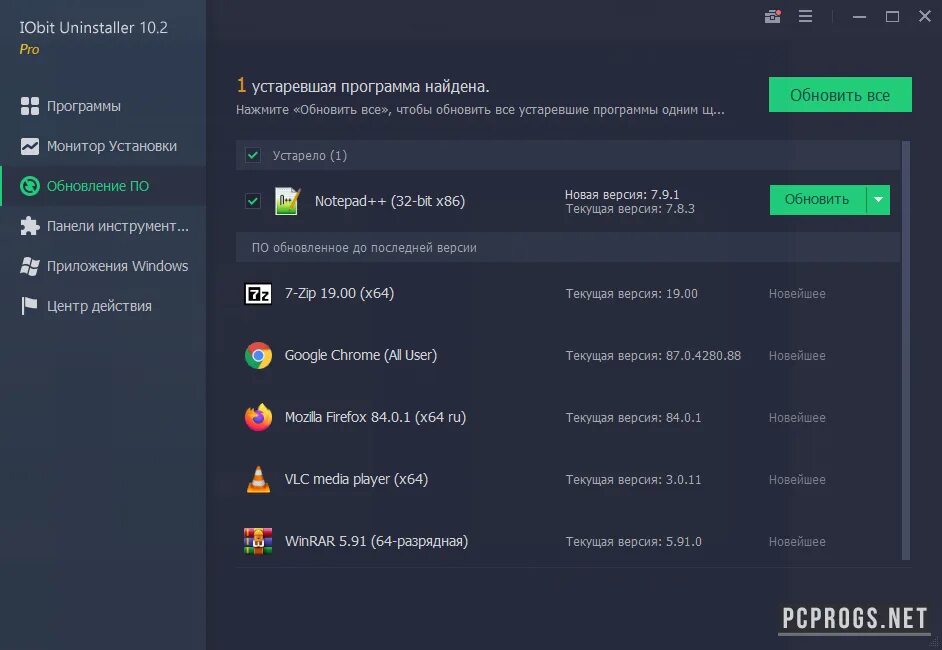The height and width of the screenshot is (650, 942).
Task: Click Текущая версия: 7.8.3 text
Action: pyautogui.click(x=630, y=208)
